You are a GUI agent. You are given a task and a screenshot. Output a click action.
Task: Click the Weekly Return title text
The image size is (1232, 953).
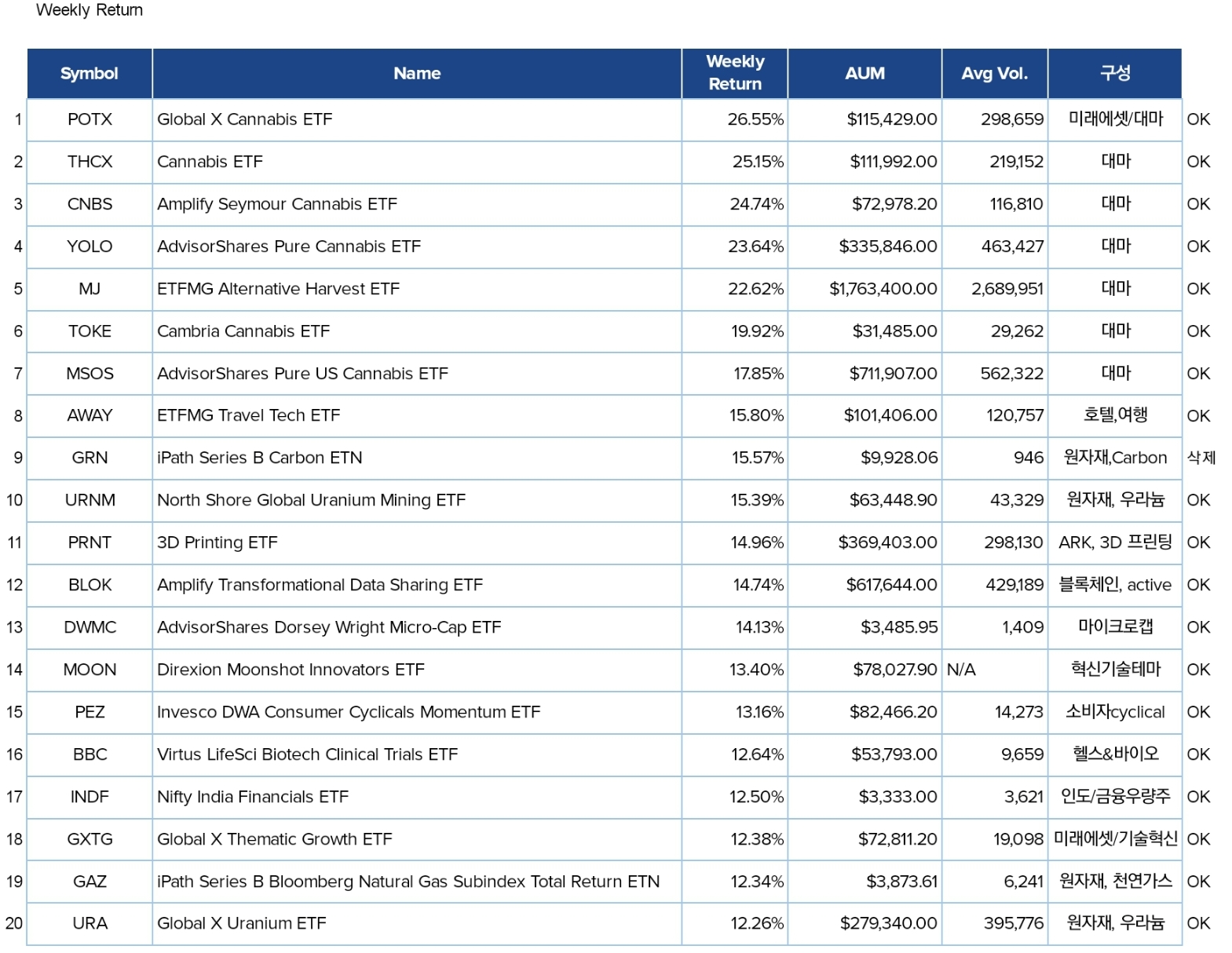pyautogui.click(x=90, y=10)
